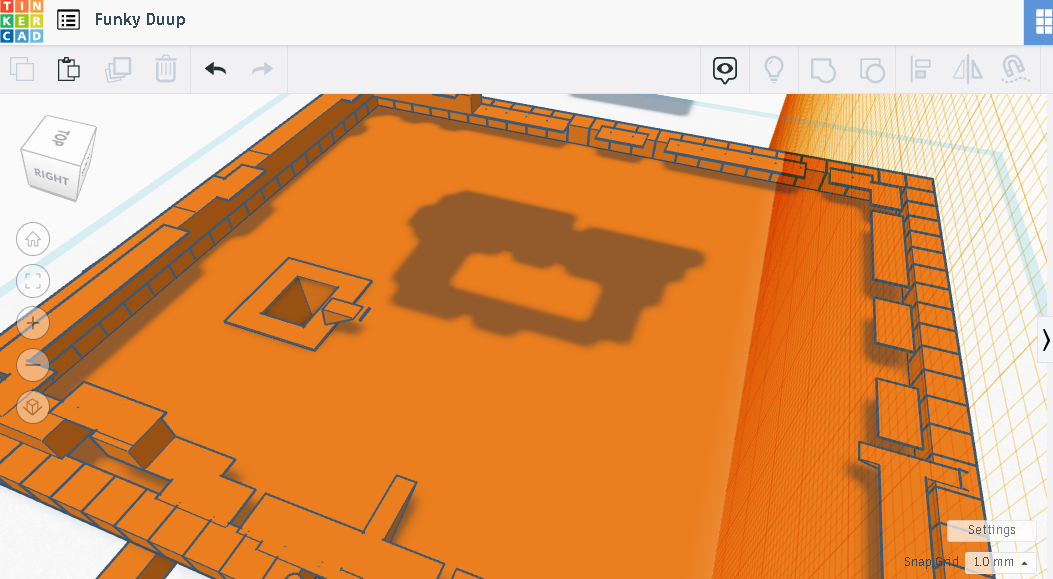The image size is (1053, 579).
Task: Toggle the eye comment visibility tool
Action: [x=724, y=70]
